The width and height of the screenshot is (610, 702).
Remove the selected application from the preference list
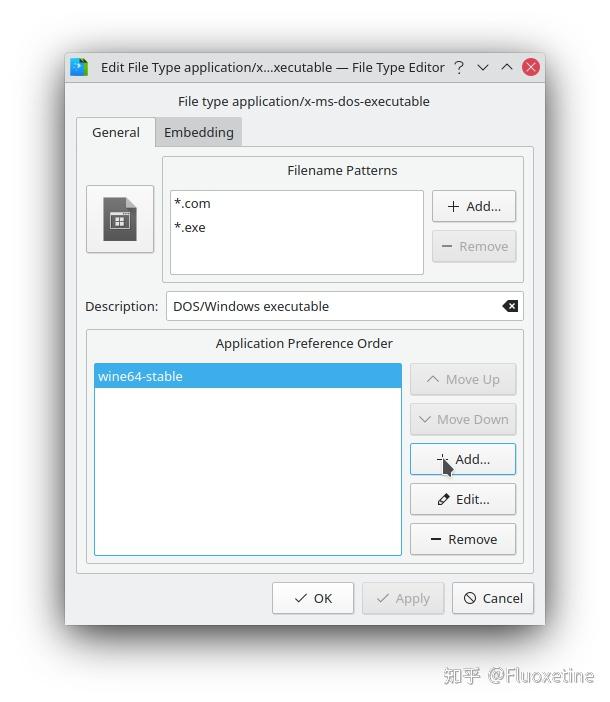[463, 539]
